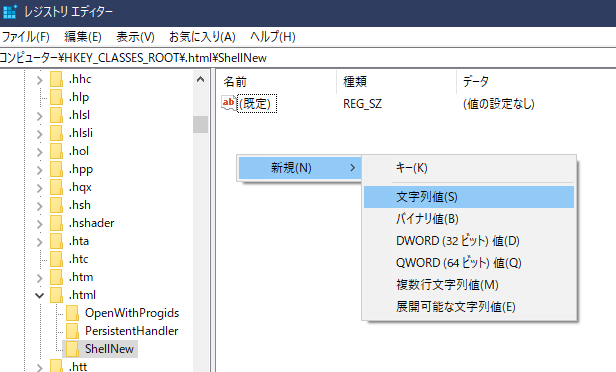Select the (既定) string value icon
This screenshot has height=372, width=616.
point(229,103)
